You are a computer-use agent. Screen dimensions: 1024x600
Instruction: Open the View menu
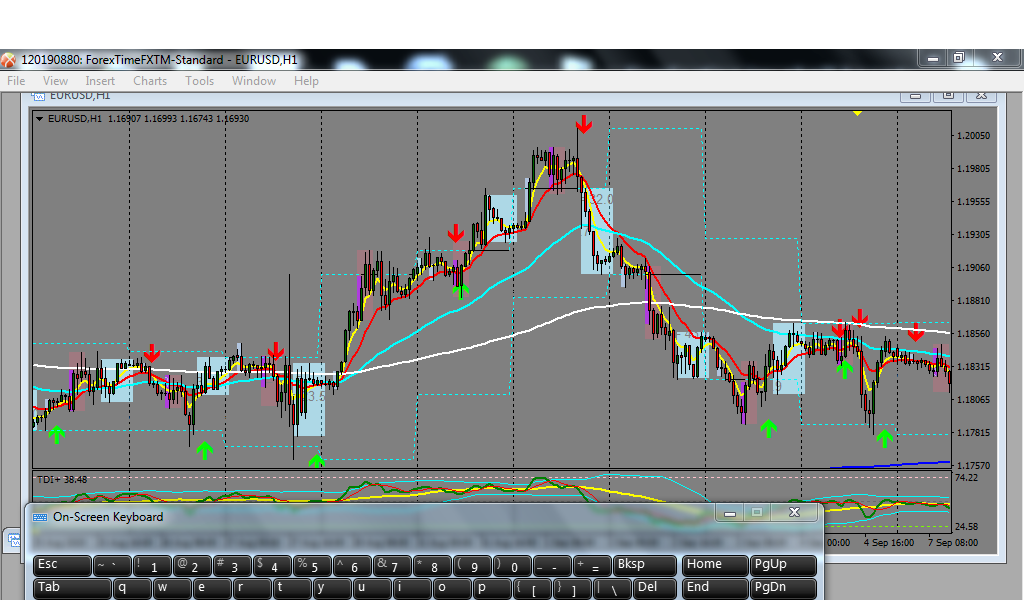56,81
